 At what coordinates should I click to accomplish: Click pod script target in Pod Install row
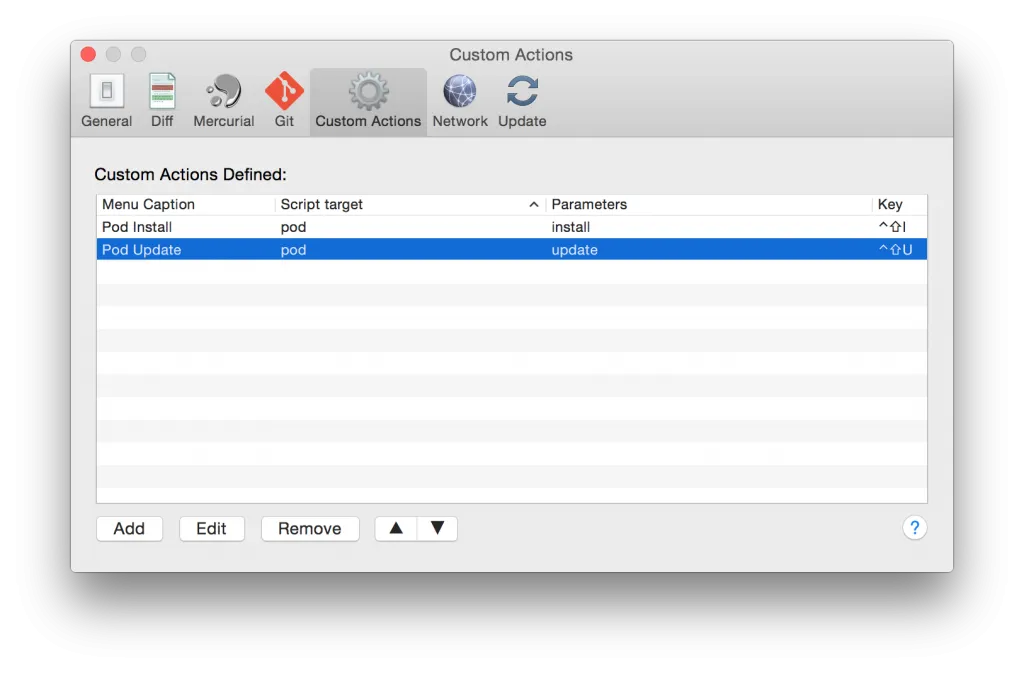tap(293, 227)
